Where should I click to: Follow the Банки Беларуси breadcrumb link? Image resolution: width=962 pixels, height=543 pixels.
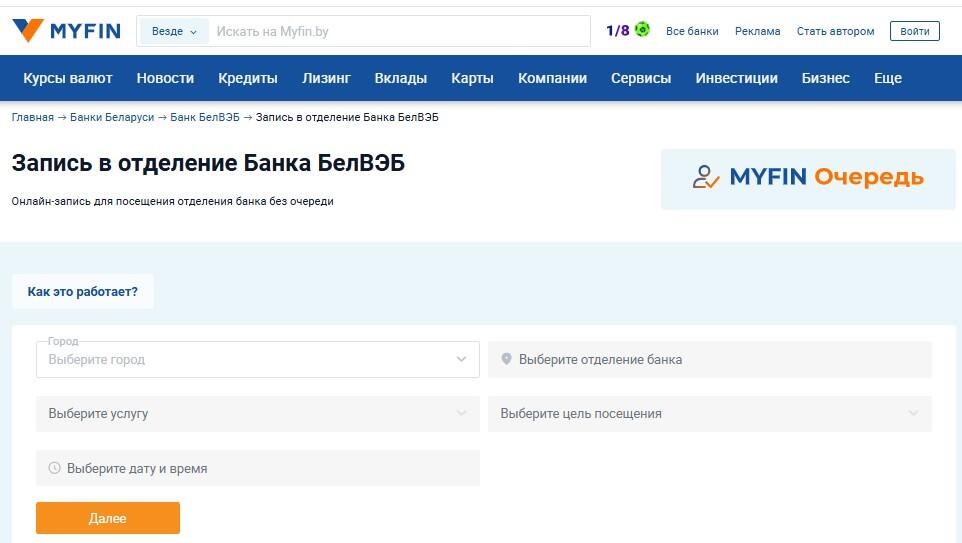click(x=112, y=117)
